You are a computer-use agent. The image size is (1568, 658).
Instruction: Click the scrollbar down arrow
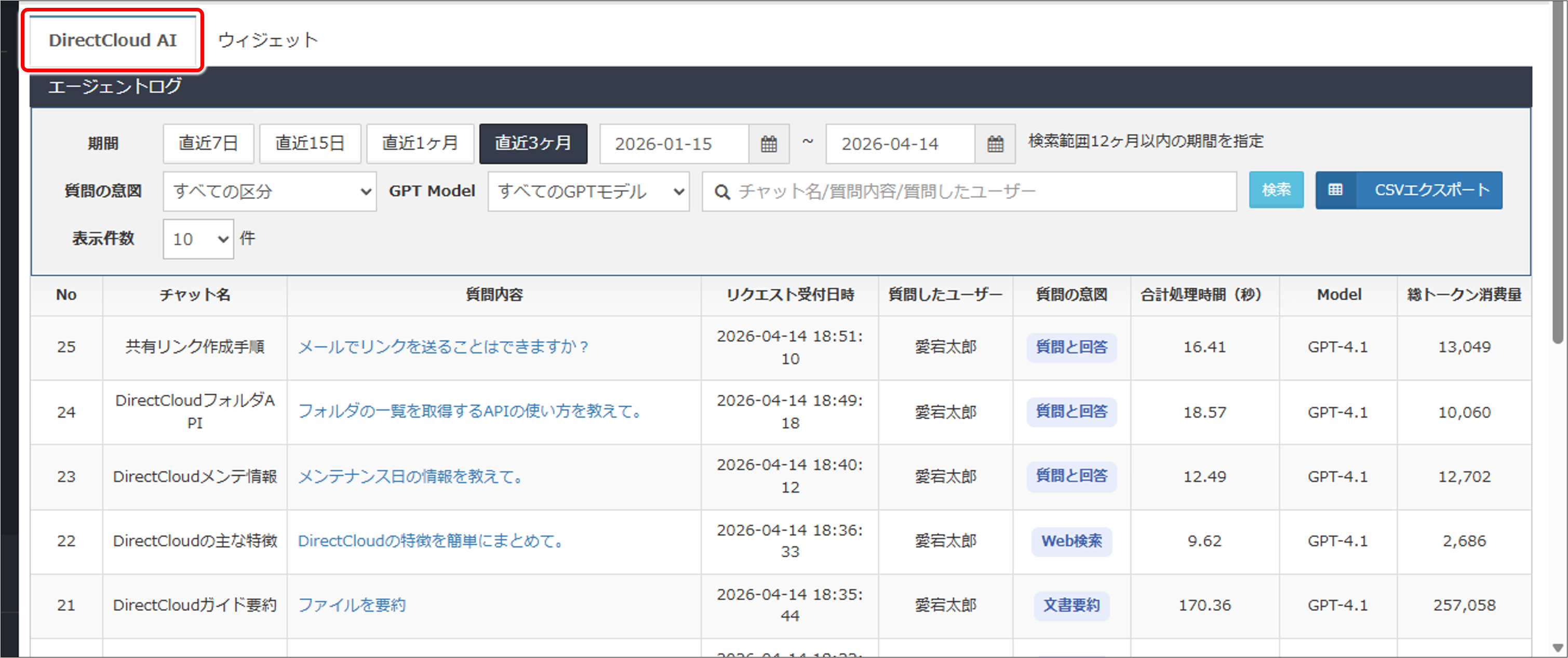click(1558, 648)
